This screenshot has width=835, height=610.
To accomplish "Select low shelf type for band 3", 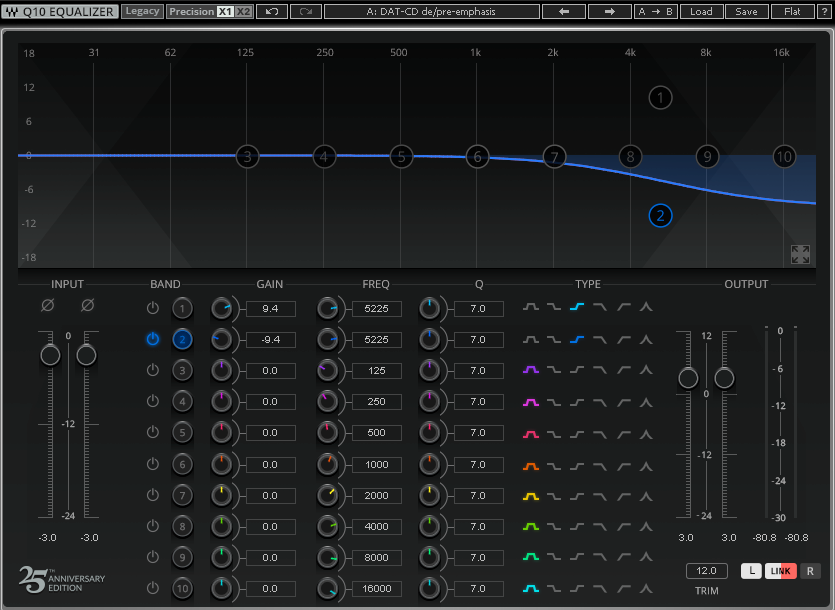I will pos(554,370).
